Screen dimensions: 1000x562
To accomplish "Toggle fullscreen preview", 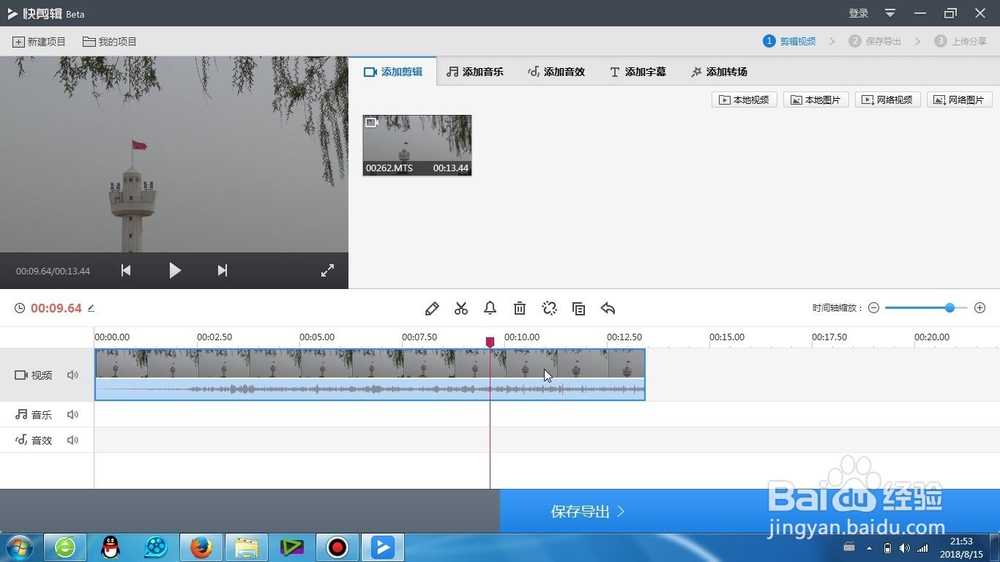I will (327, 270).
